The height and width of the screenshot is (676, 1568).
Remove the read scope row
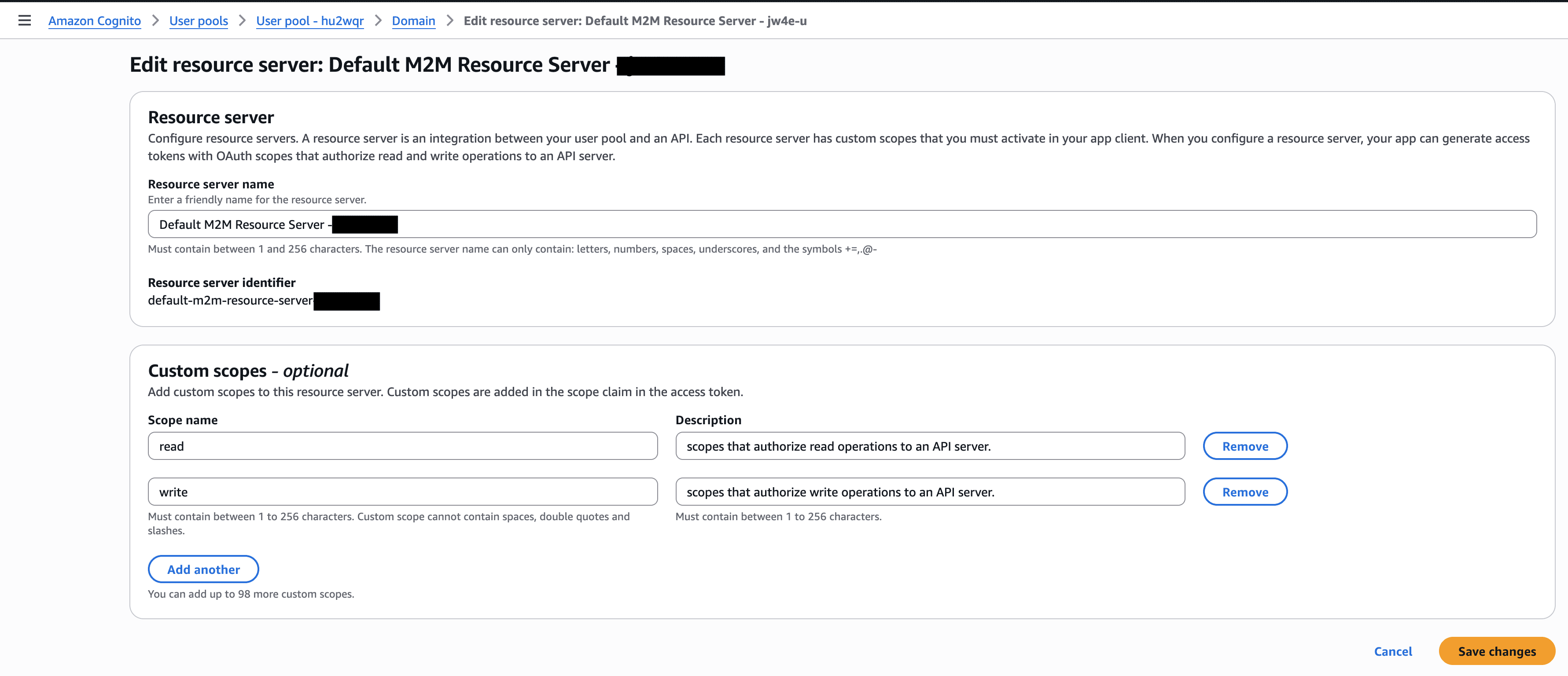[1245, 446]
